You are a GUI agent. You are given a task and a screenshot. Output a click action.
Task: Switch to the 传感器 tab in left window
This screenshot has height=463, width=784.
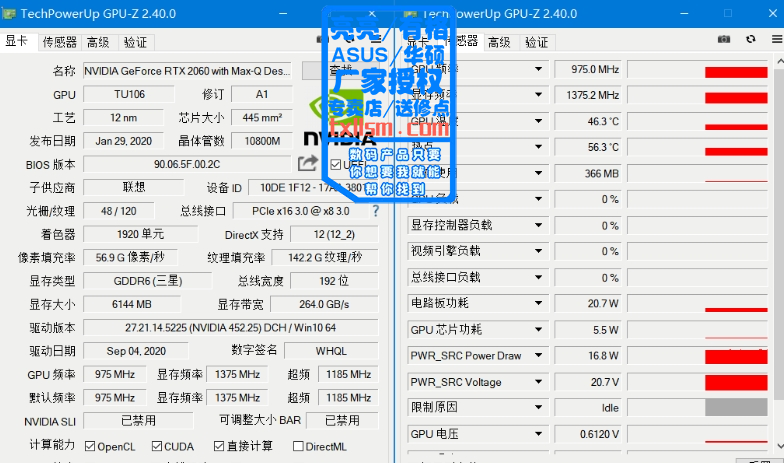point(60,42)
